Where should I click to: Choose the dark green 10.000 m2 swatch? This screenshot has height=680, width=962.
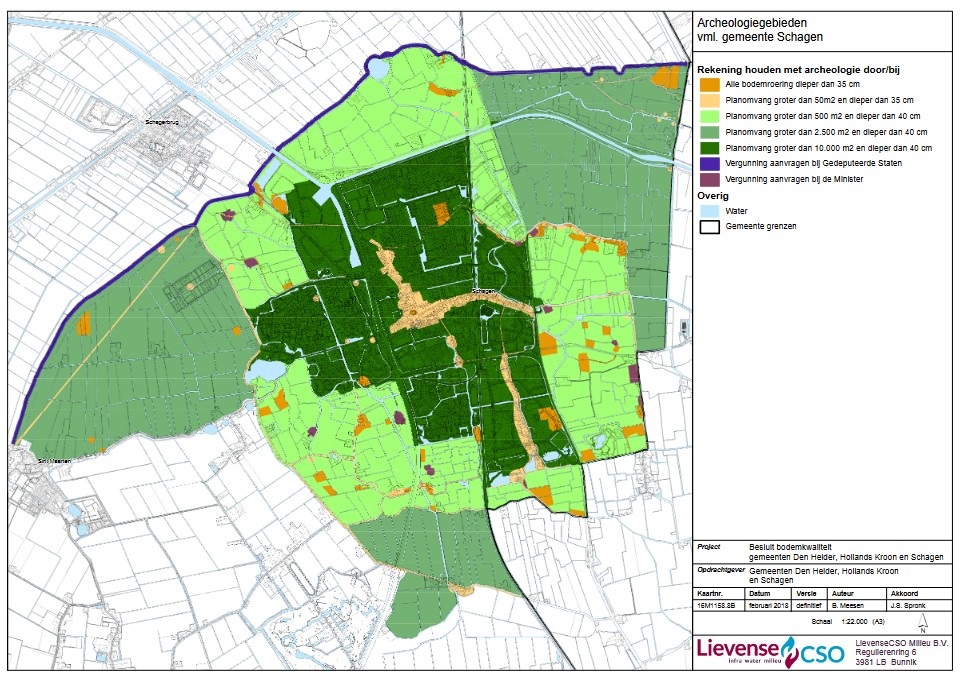[709, 148]
